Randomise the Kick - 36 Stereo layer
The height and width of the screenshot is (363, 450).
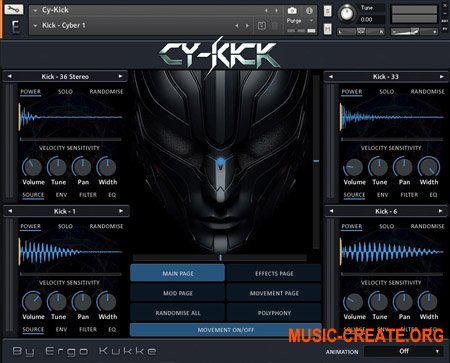(x=106, y=92)
